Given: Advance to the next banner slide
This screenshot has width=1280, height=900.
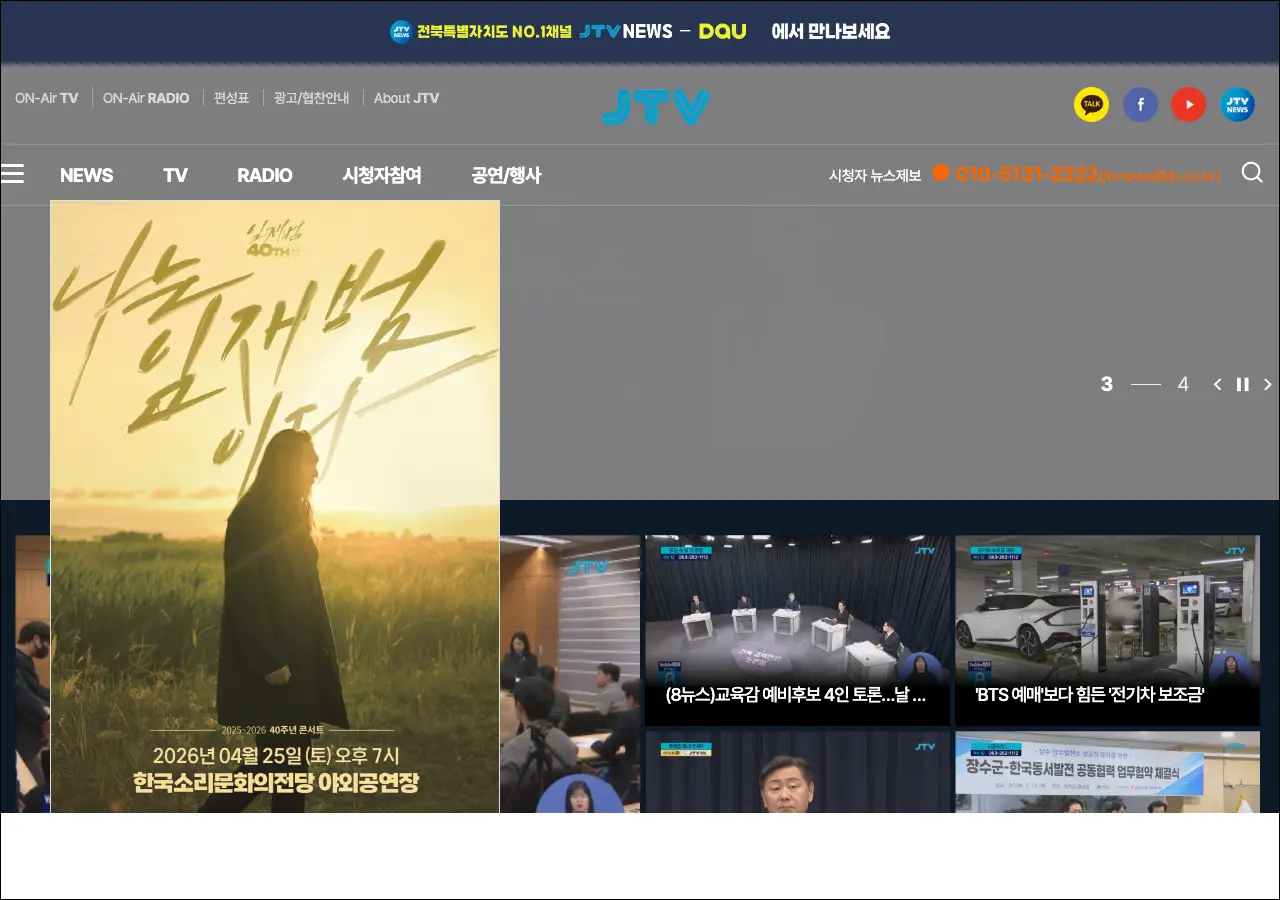Looking at the screenshot, I should click(1267, 384).
